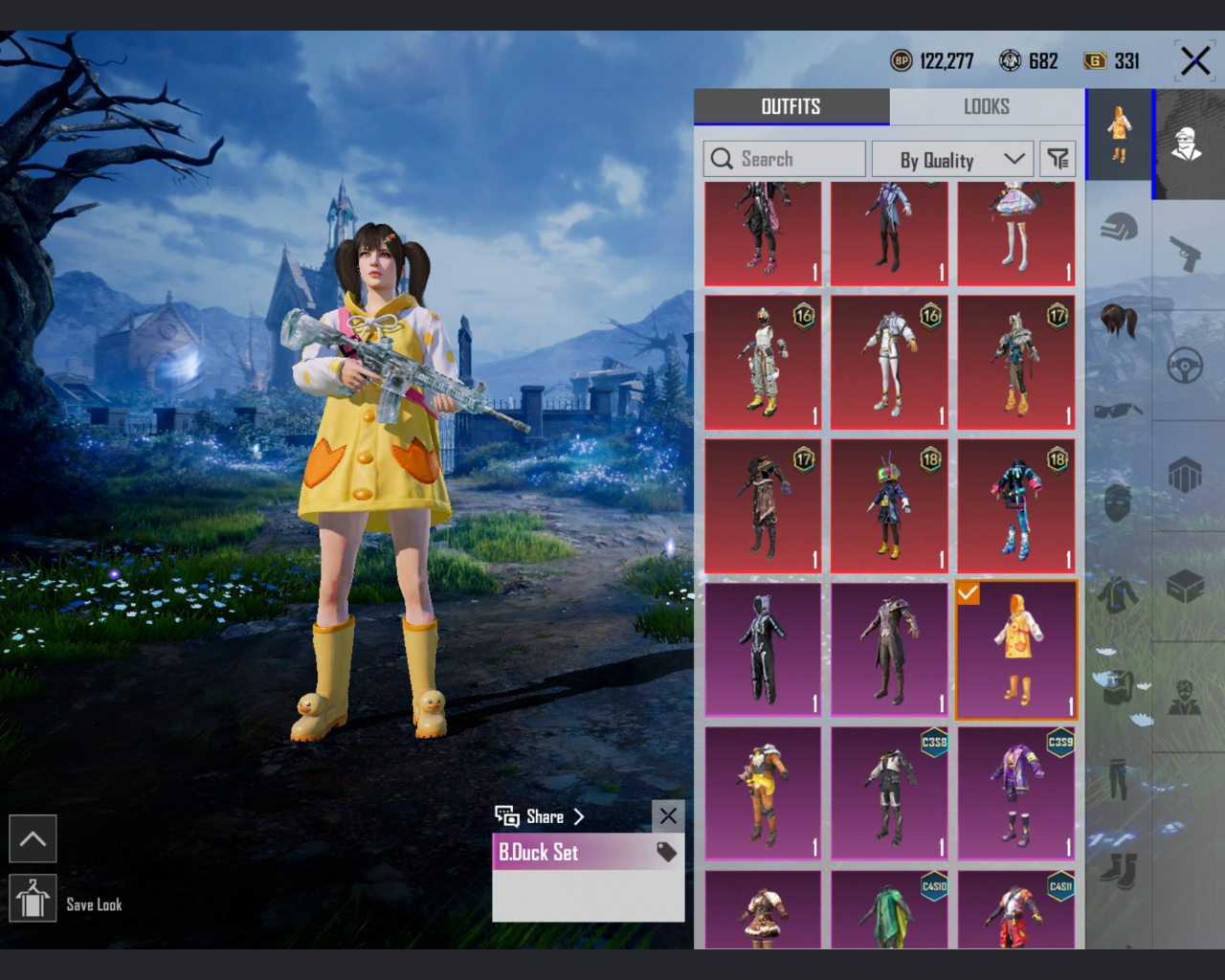Select the brown level 17 outfit
This screenshot has width=1225, height=980.
(x=763, y=506)
